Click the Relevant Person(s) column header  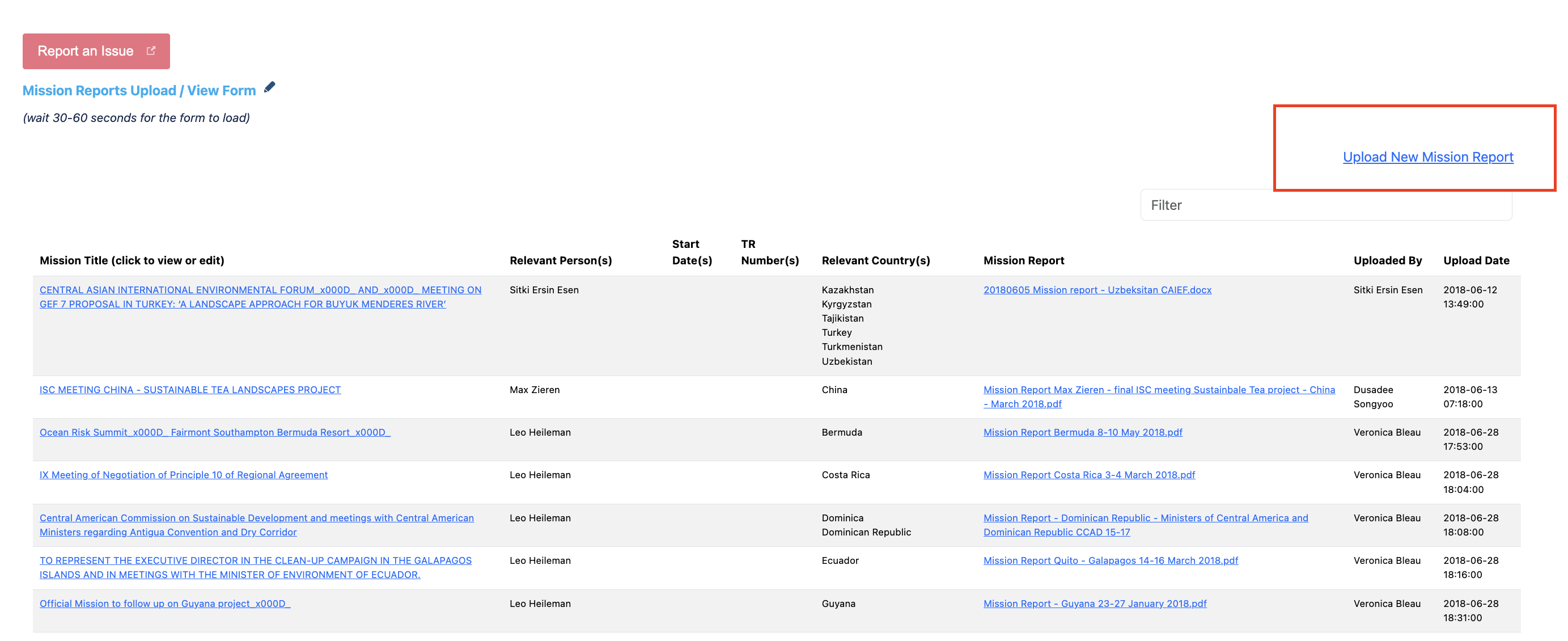point(561,261)
